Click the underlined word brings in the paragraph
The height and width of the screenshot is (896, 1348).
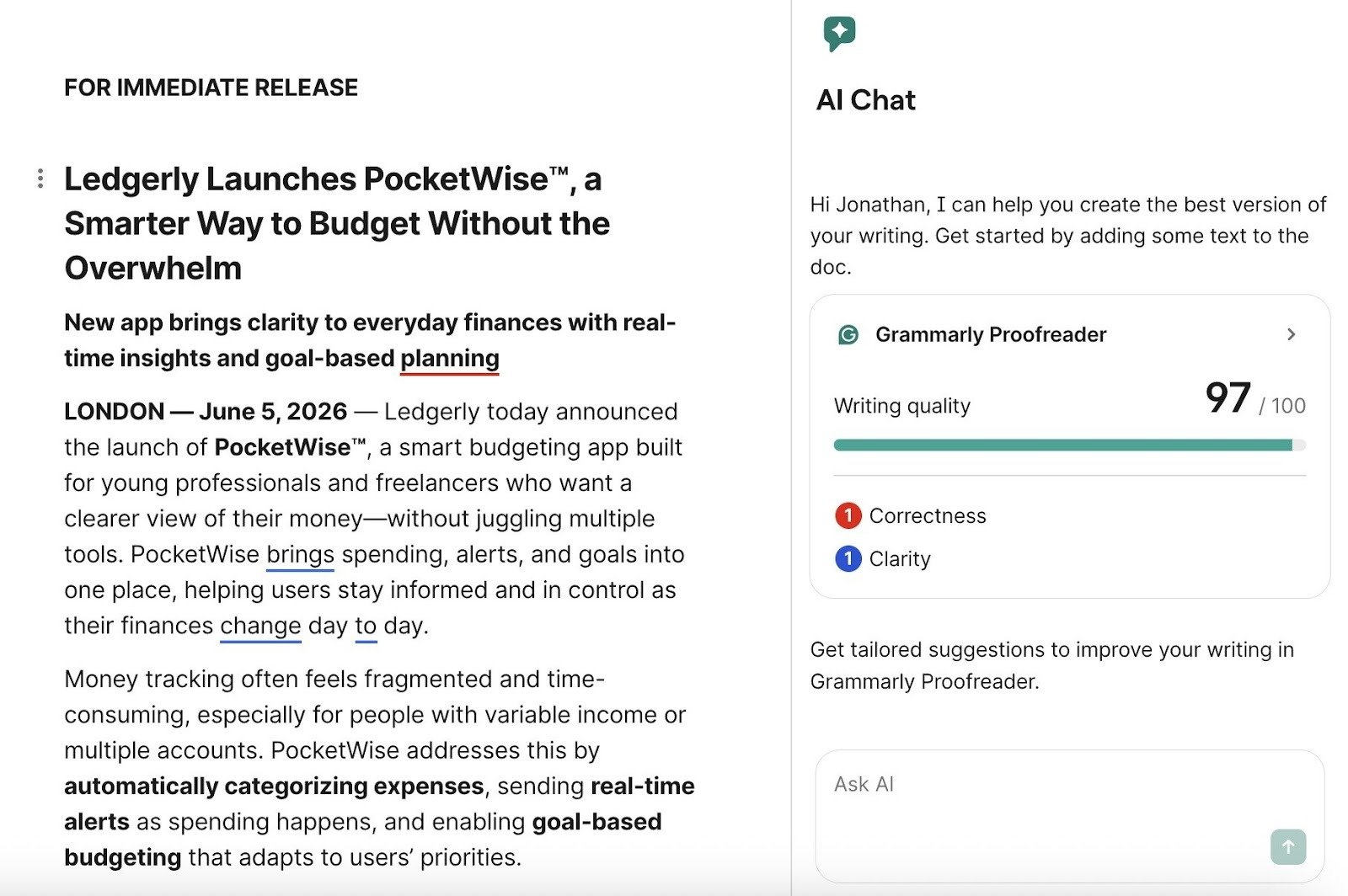[299, 554]
